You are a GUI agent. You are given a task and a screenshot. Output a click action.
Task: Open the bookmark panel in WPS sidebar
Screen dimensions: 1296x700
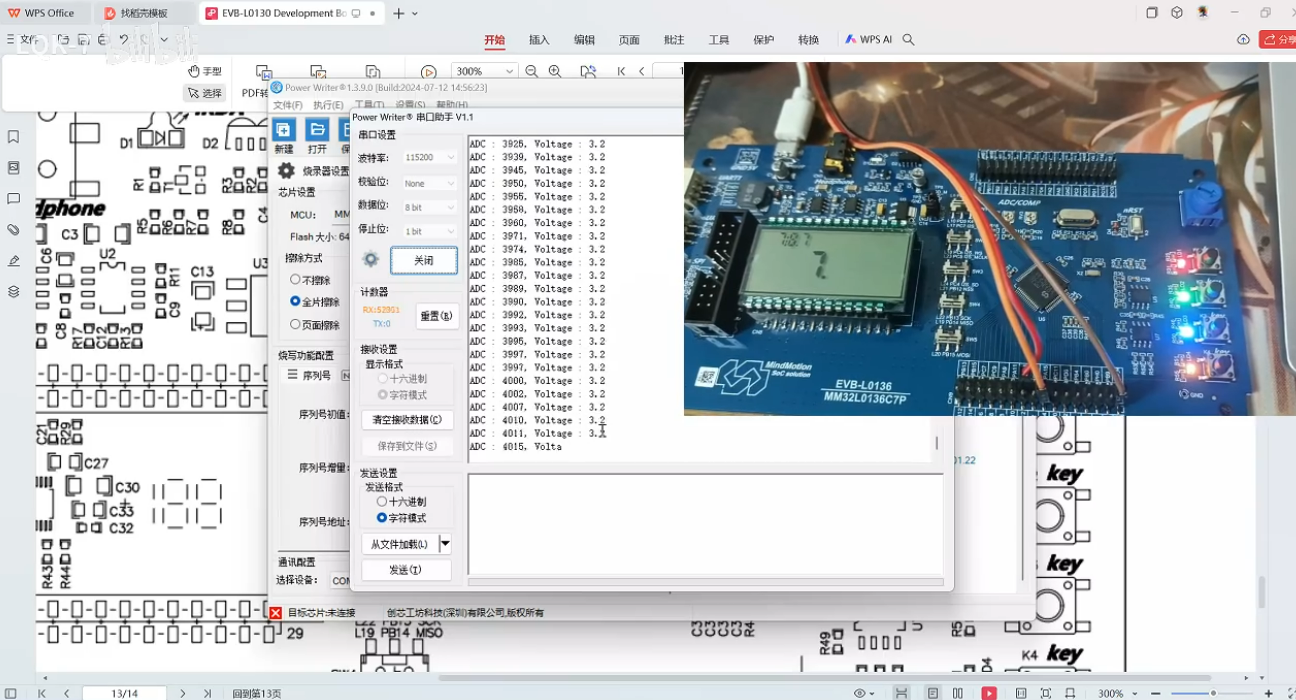tap(13, 137)
